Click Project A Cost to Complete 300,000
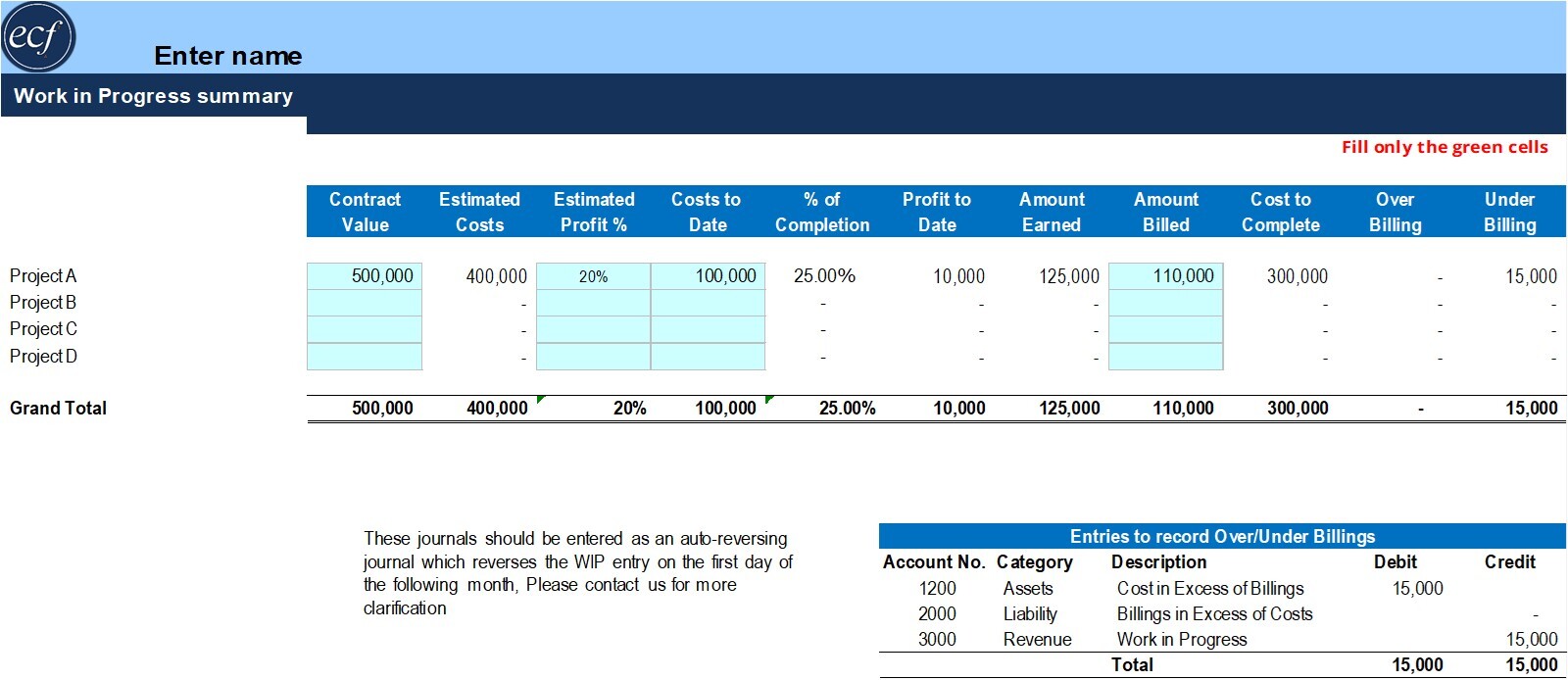1568x680 pixels. [x=1298, y=277]
